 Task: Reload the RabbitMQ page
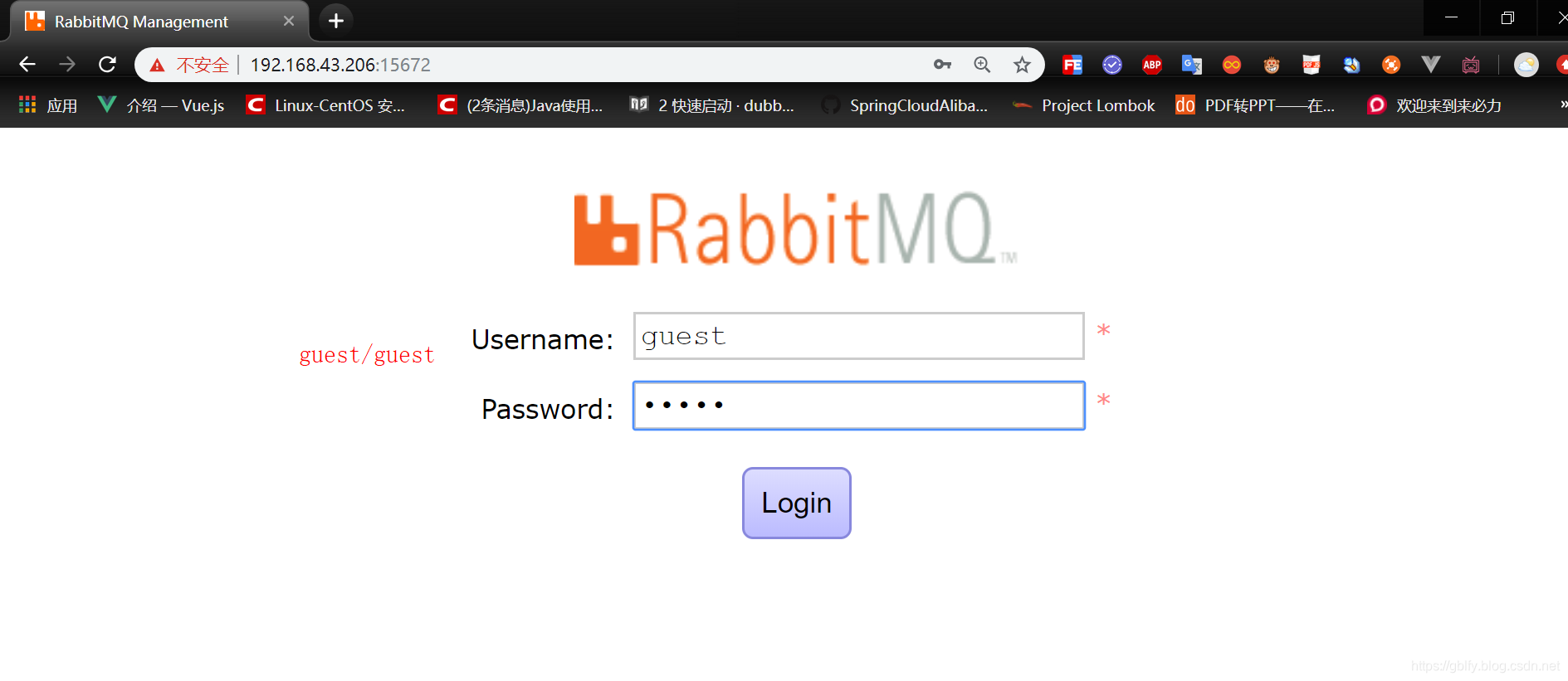[x=107, y=65]
